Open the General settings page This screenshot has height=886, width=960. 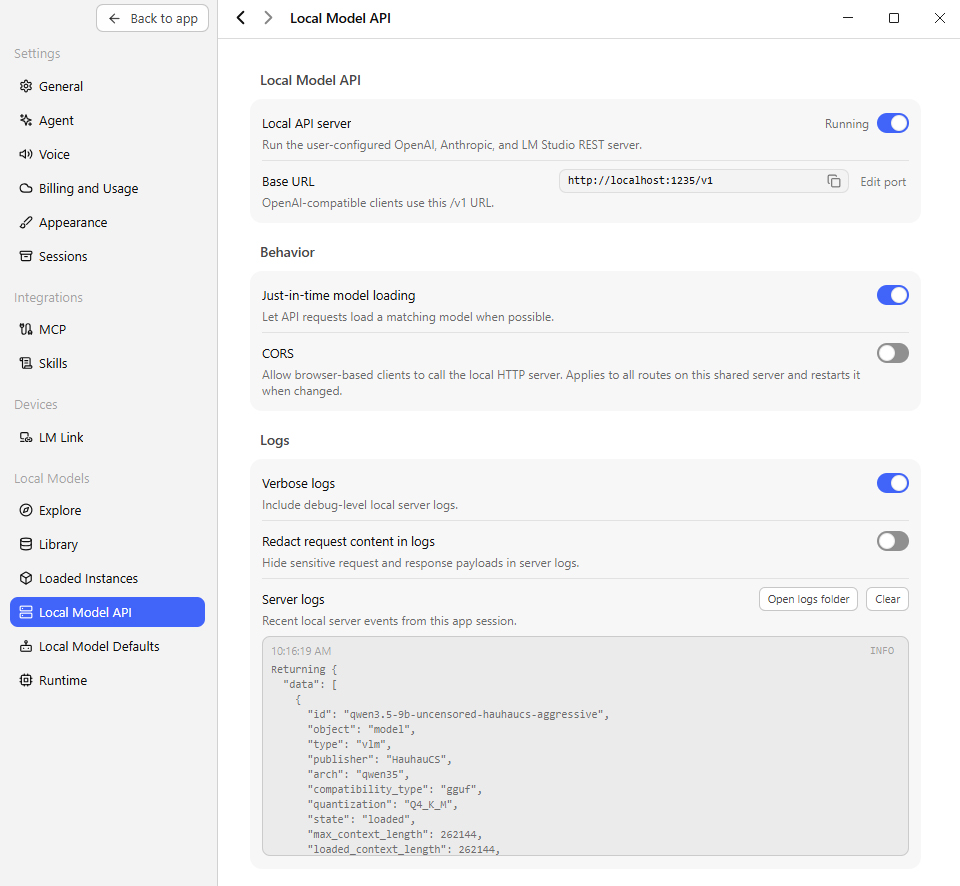pyautogui.click(x=107, y=86)
